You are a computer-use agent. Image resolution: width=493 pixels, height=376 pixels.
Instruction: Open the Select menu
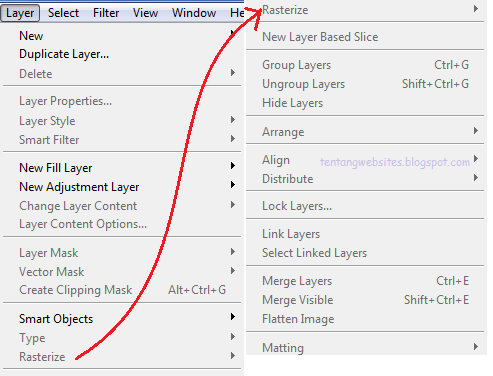63,13
